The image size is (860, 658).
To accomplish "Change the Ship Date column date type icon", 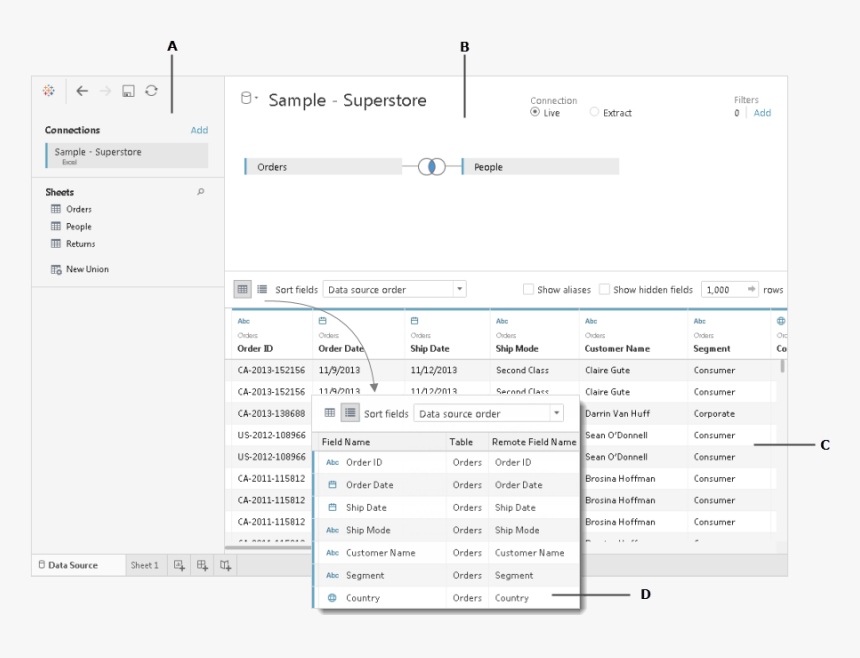I will [x=415, y=321].
